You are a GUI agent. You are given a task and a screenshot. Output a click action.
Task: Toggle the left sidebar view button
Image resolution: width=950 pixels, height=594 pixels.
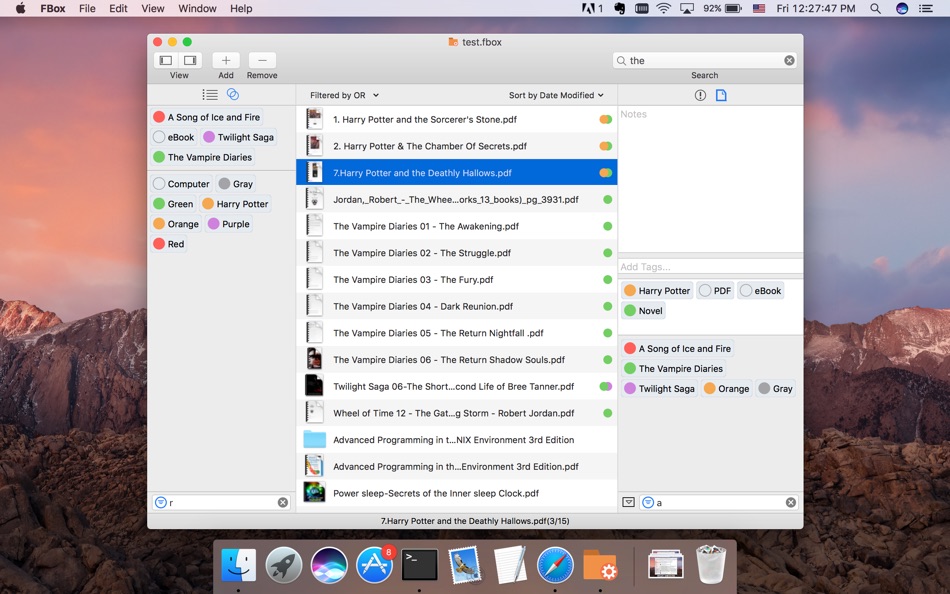pyautogui.click(x=167, y=61)
